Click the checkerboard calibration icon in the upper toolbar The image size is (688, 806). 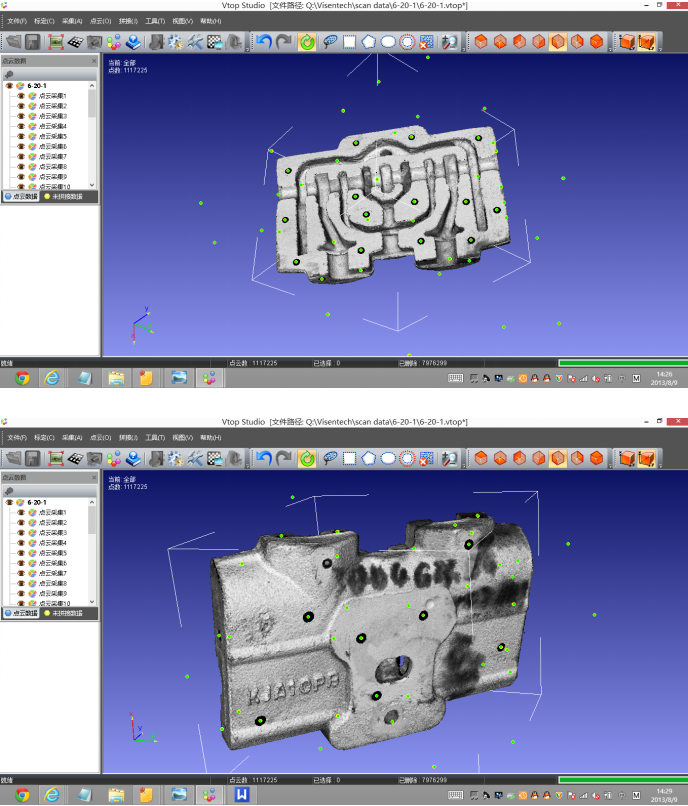75,42
